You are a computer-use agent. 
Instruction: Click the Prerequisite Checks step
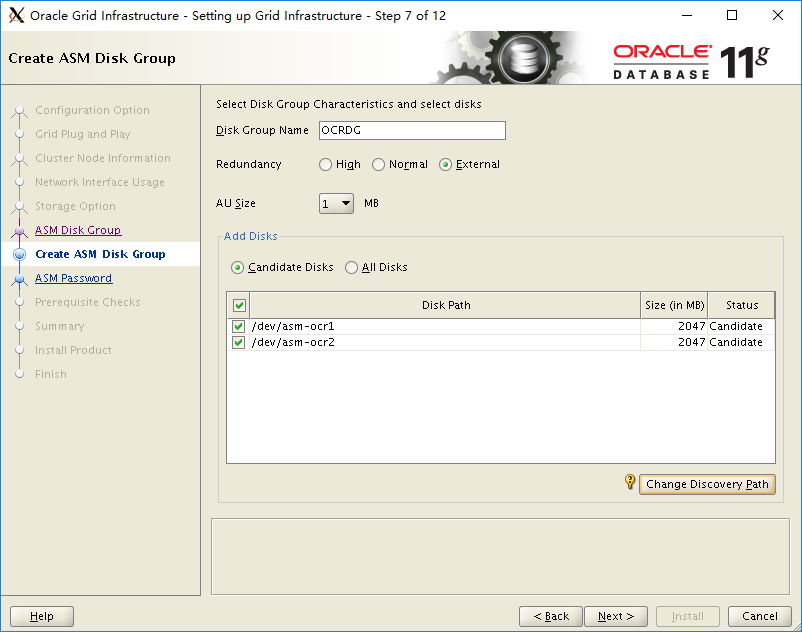[87, 302]
